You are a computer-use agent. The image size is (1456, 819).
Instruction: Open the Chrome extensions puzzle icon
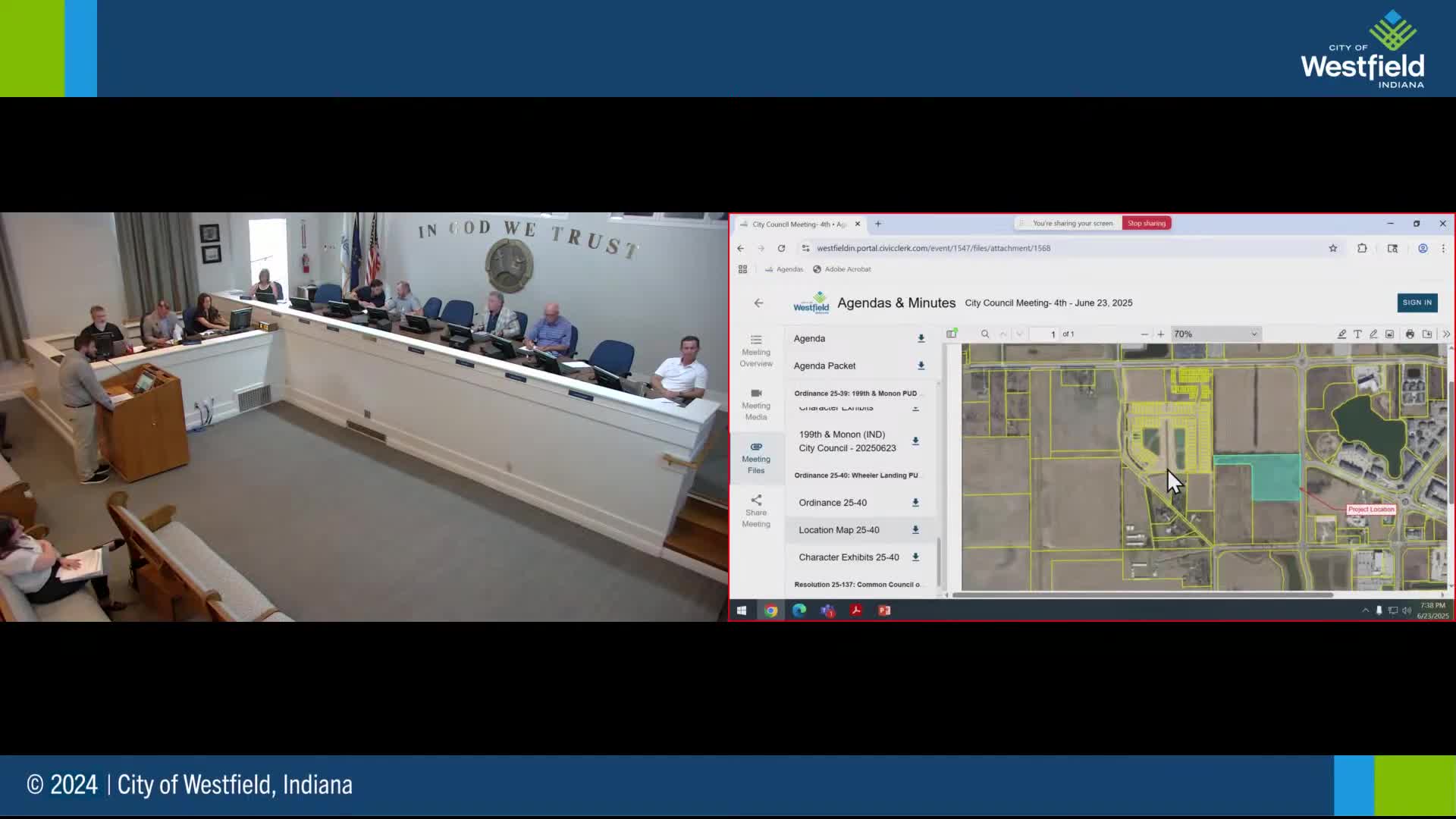[1362, 248]
